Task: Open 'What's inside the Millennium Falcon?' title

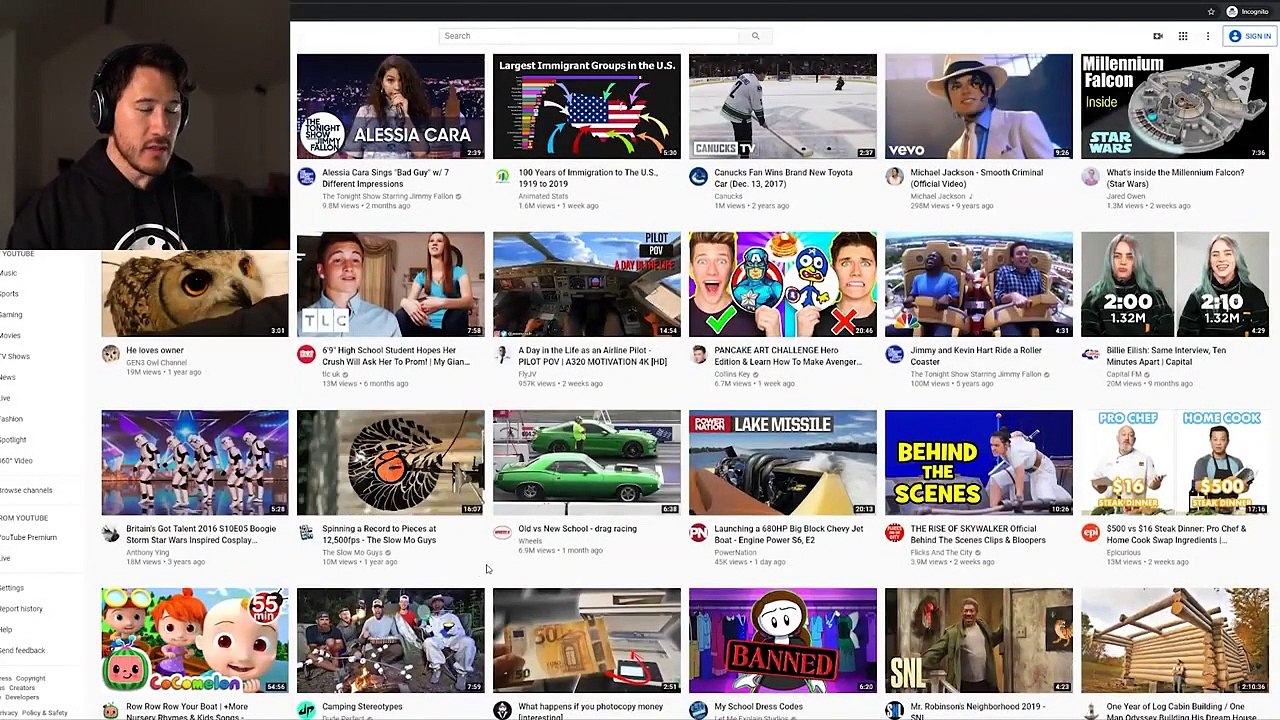Action: pos(1175,178)
